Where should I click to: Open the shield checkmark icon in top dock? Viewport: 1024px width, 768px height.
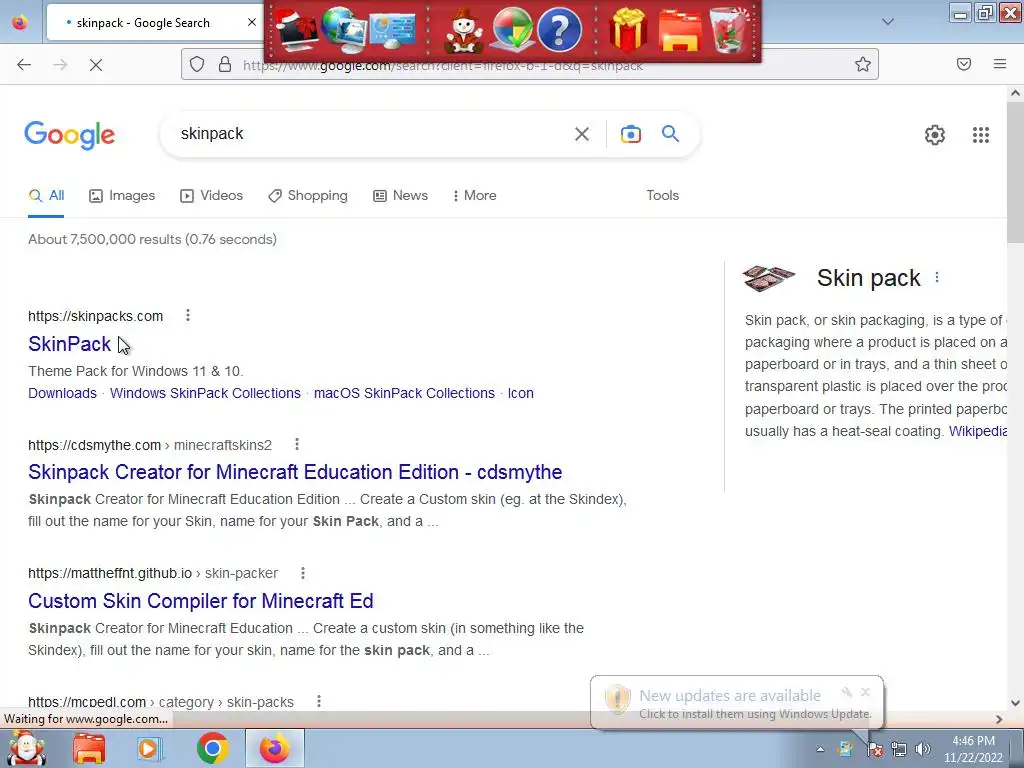point(513,29)
